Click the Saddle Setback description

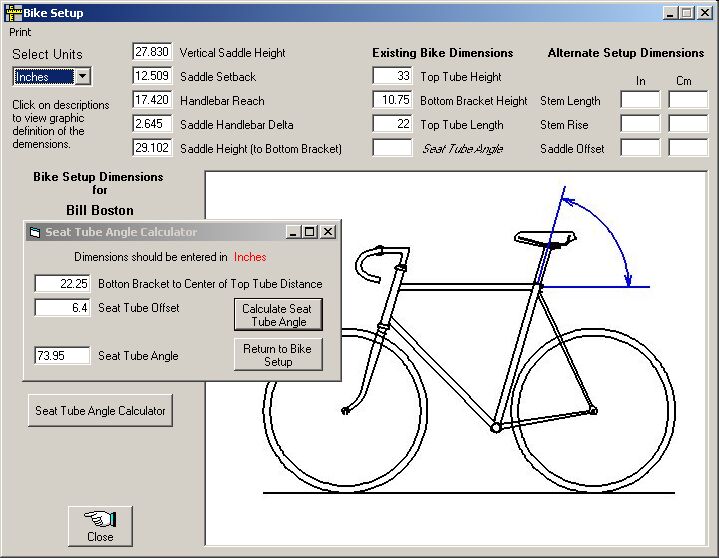click(218, 77)
